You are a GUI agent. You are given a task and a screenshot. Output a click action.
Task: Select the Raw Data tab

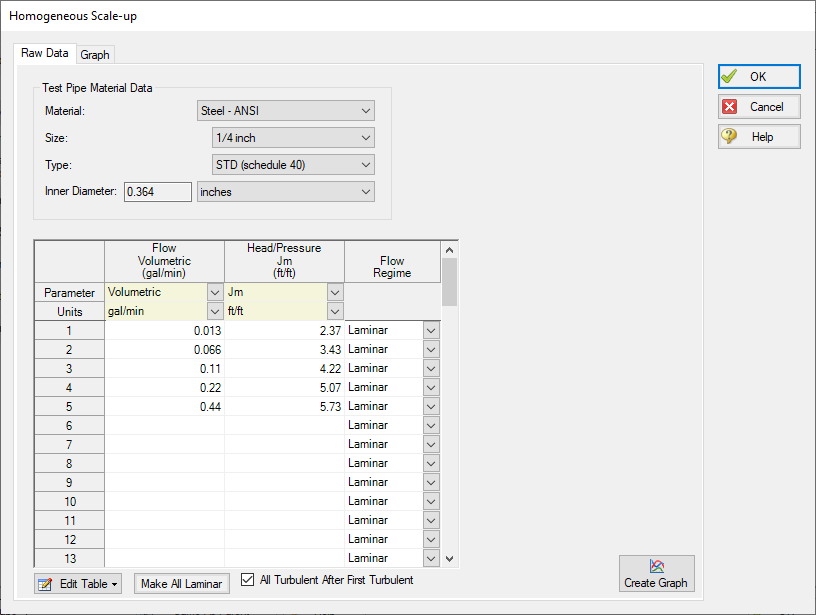[44, 53]
